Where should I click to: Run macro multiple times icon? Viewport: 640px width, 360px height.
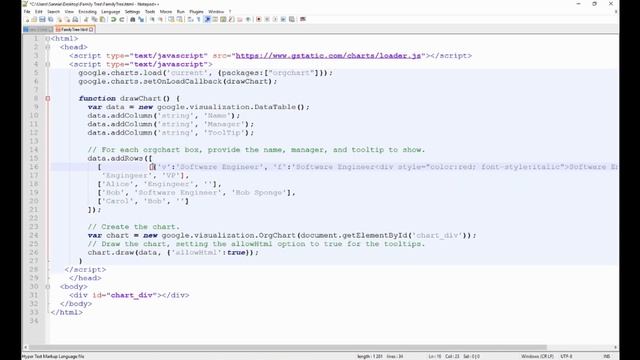coord(283,19)
